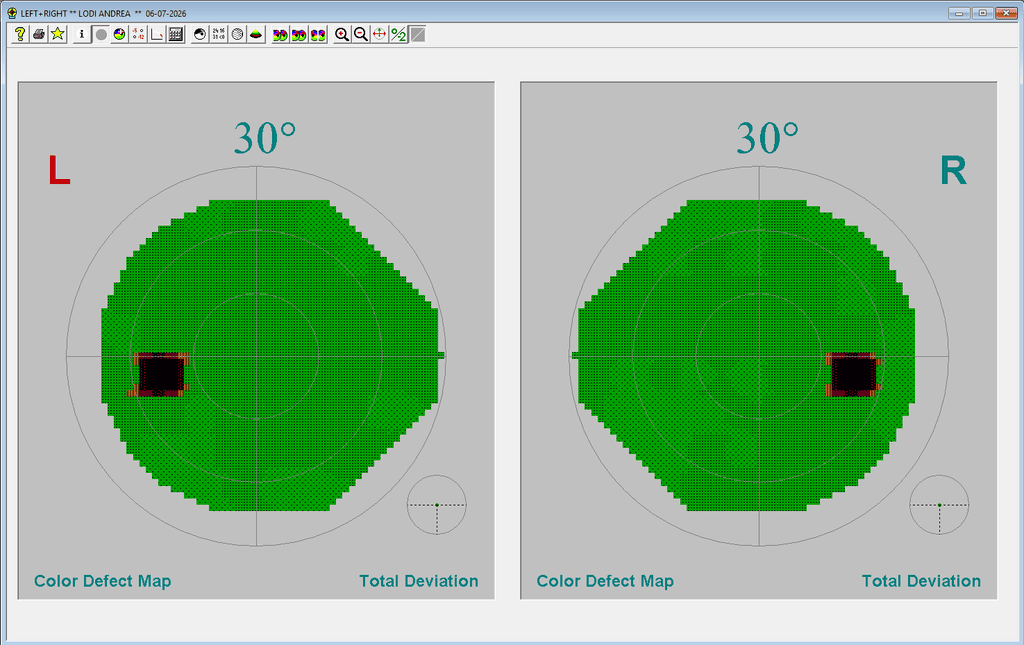Maximize the LEFT+RIGHT window

click(982, 13)
